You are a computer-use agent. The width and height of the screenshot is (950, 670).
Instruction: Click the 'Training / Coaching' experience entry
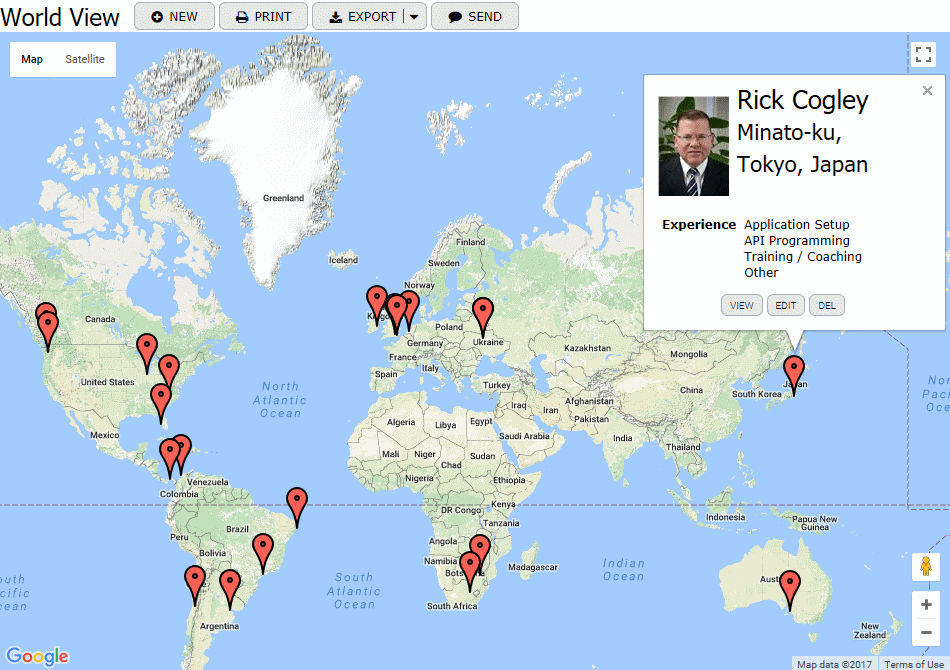pyautogui.click(x=803, y=256)
